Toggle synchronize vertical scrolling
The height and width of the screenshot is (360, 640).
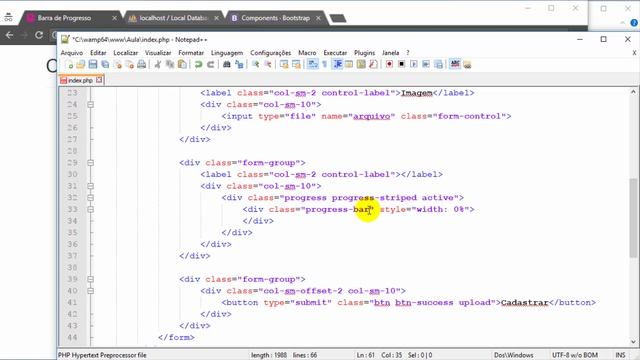[x=284, y=64]
